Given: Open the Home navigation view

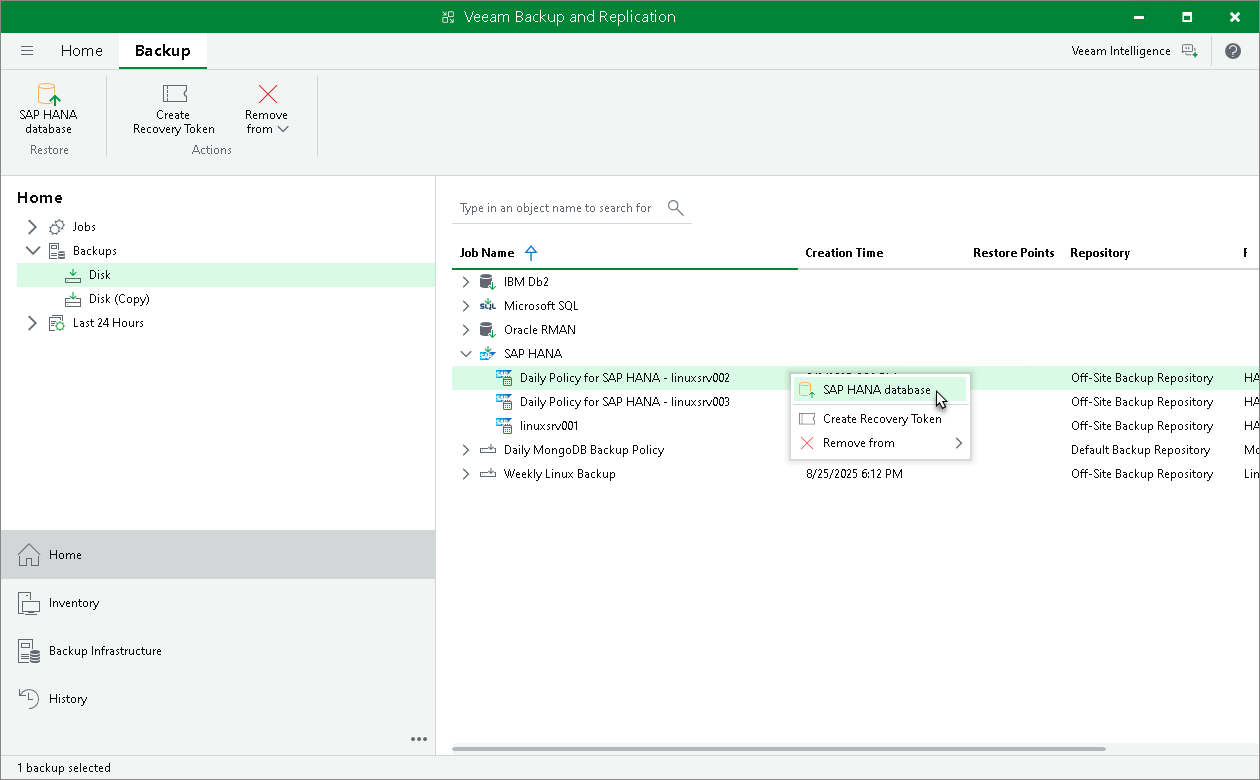Looking at the screenshot, I should point(218,554).
